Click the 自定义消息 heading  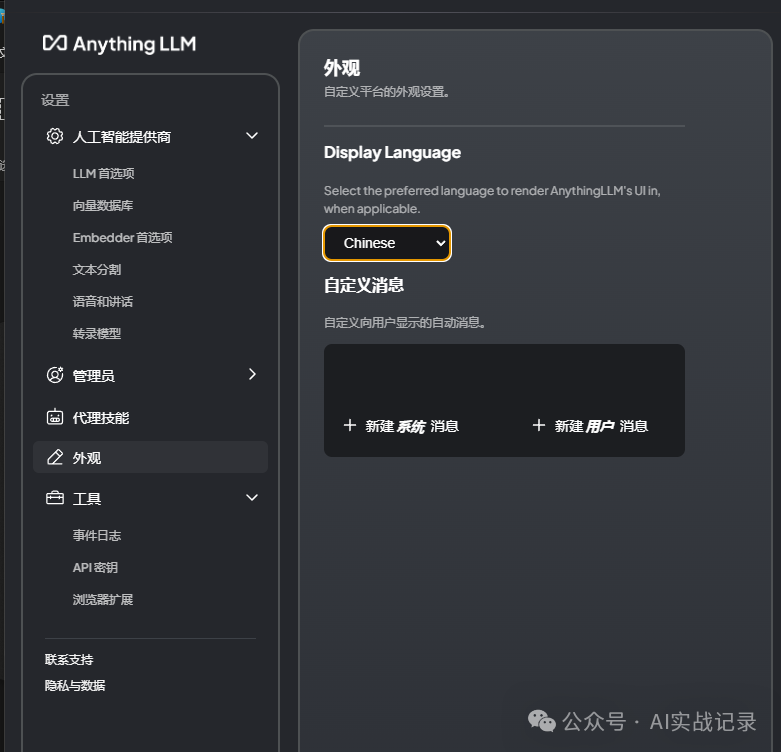pyautogui.click(x=364, y=285)
